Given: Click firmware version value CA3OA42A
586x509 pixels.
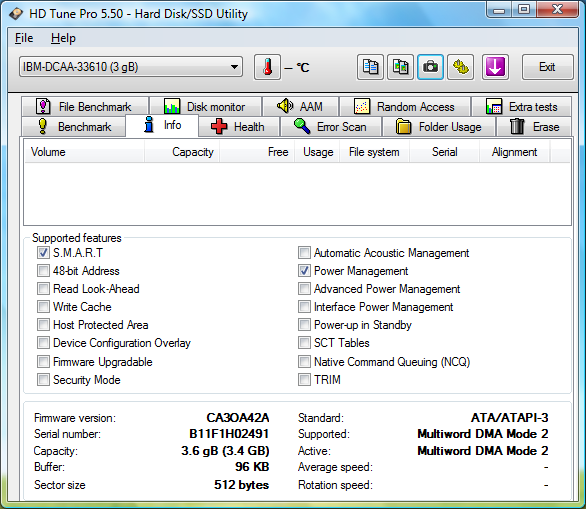Looking at the screenshot, I should 238,417.
